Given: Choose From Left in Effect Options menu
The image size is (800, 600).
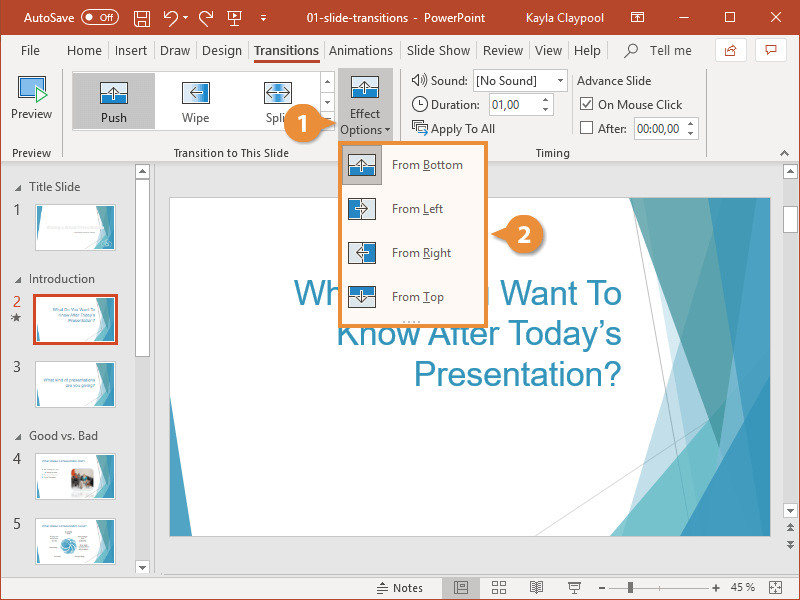Looking at the screenshot, I should coord(416,209).
